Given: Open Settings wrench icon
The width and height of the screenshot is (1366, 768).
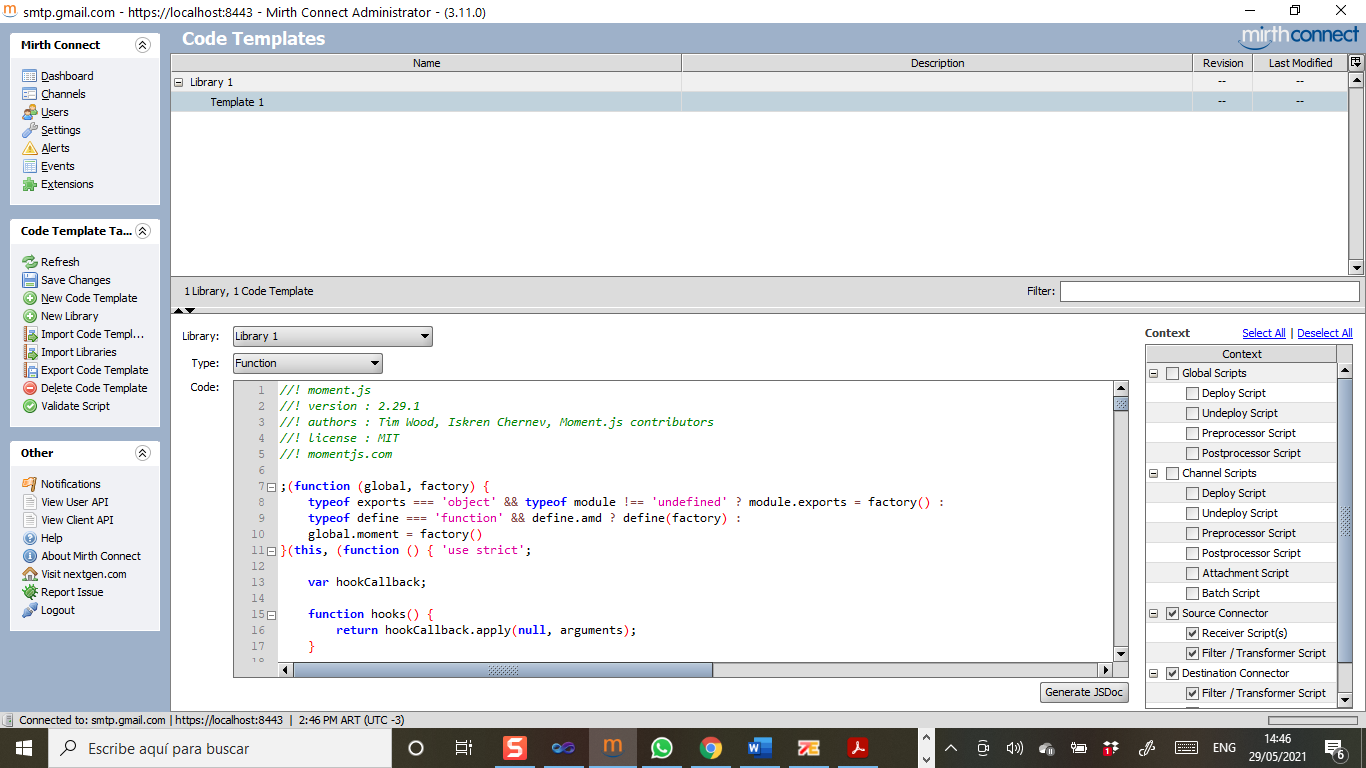Looking at the screenshot, I should pos(30,130).
